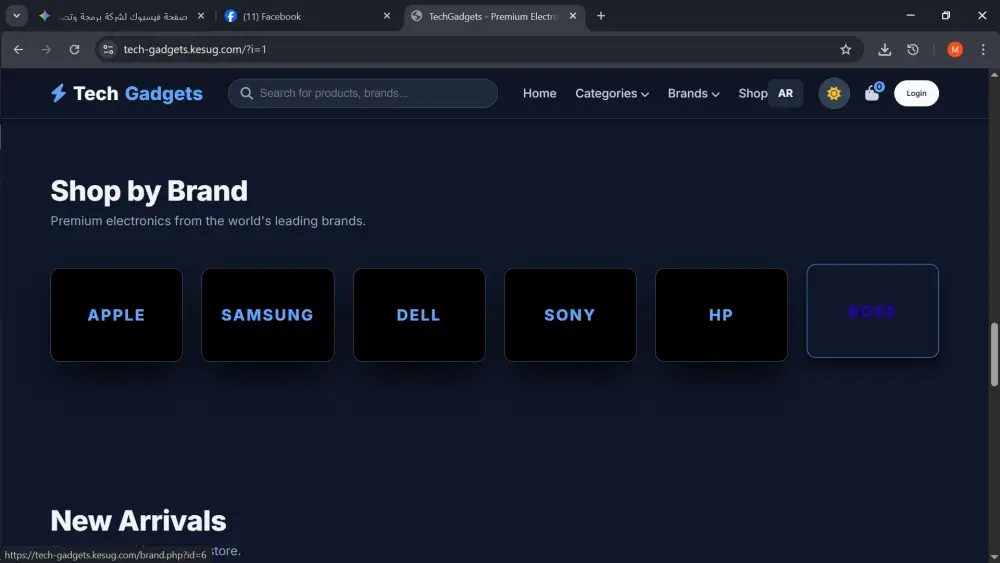The width and height of the screenshot is (1000, 563).
Task: Click the scrollbar up arrow
Action: (x=994, y=75)
